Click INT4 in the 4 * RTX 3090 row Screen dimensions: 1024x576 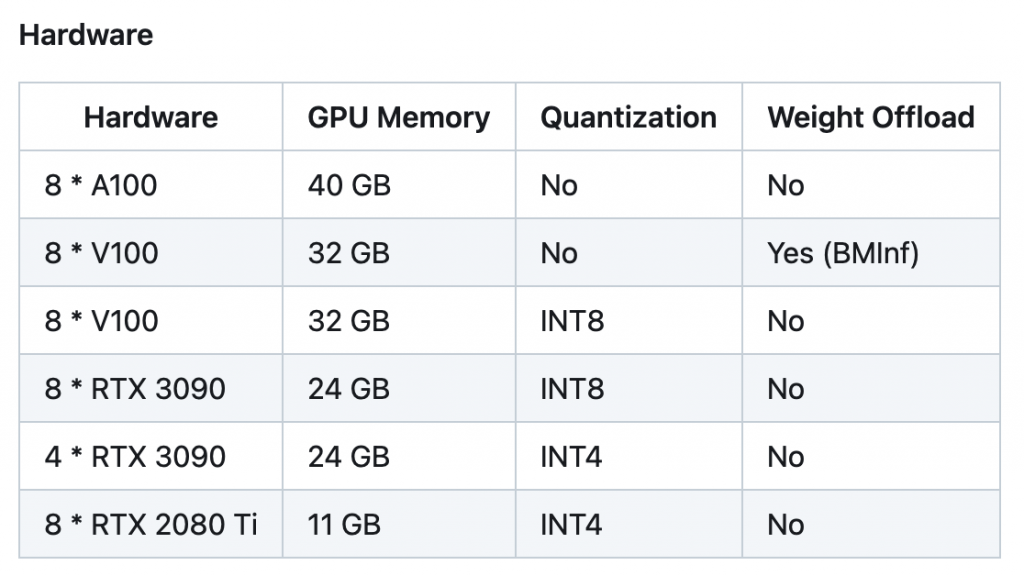coord(571,457)
